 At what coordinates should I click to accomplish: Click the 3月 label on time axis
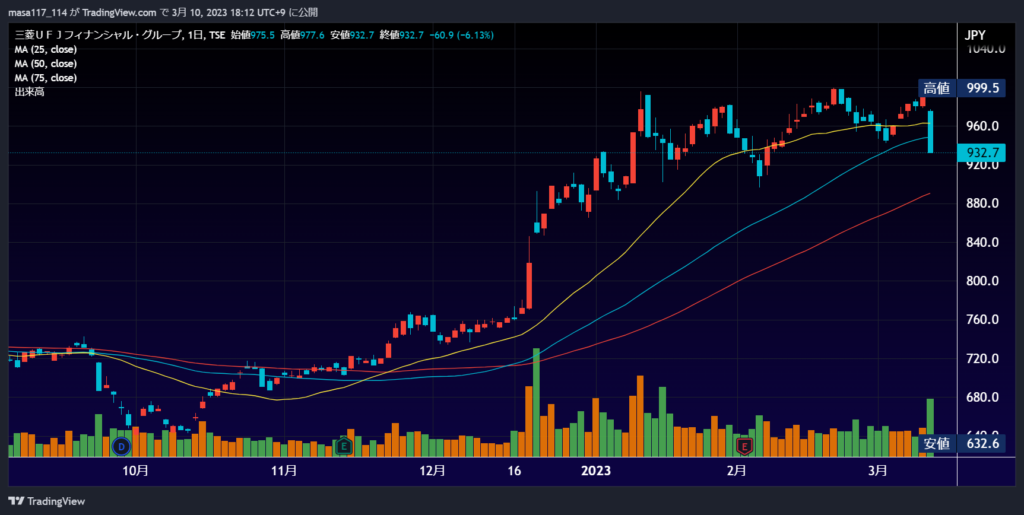pos(878,471)
